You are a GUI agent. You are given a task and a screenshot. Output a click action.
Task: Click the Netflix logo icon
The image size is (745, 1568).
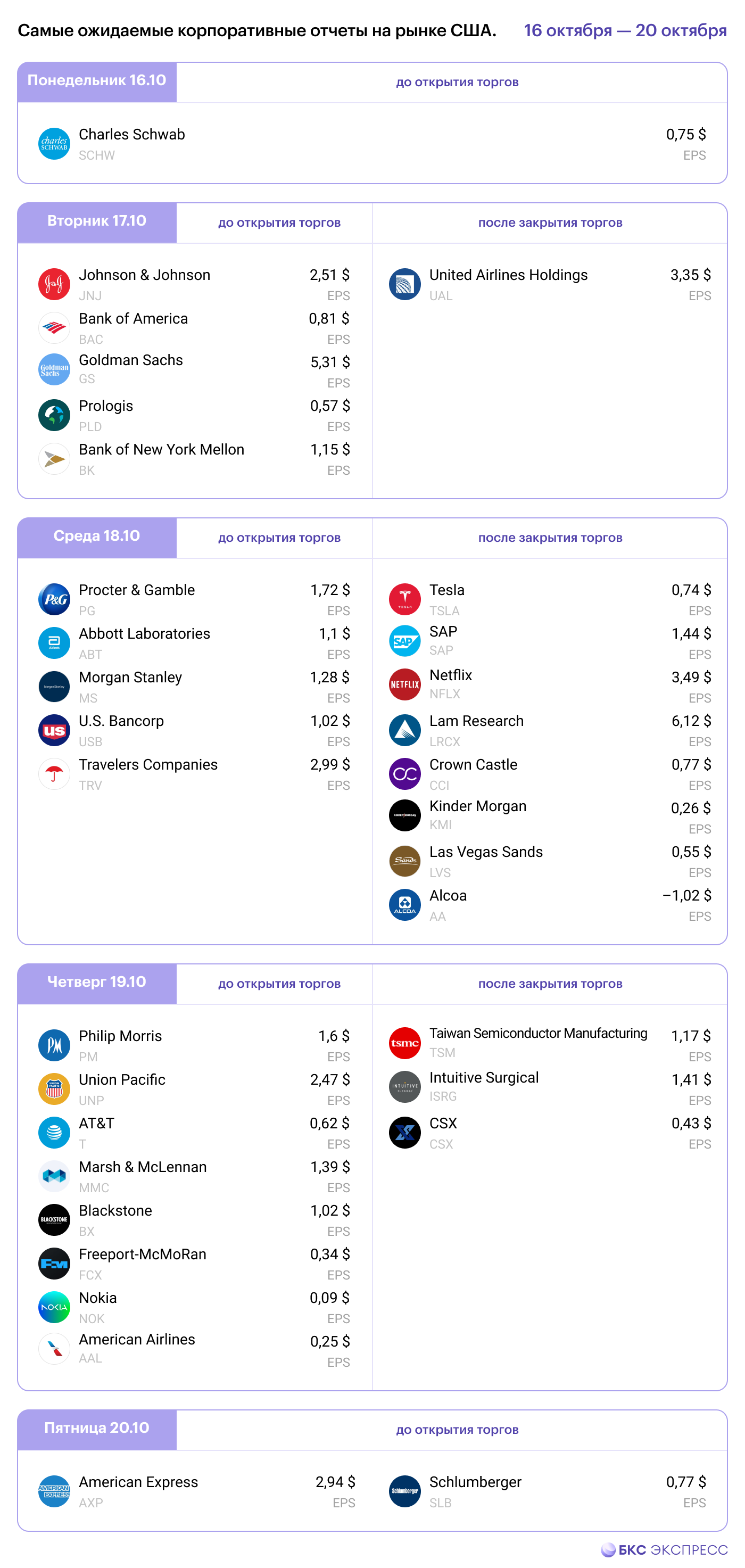click(405, 685)
